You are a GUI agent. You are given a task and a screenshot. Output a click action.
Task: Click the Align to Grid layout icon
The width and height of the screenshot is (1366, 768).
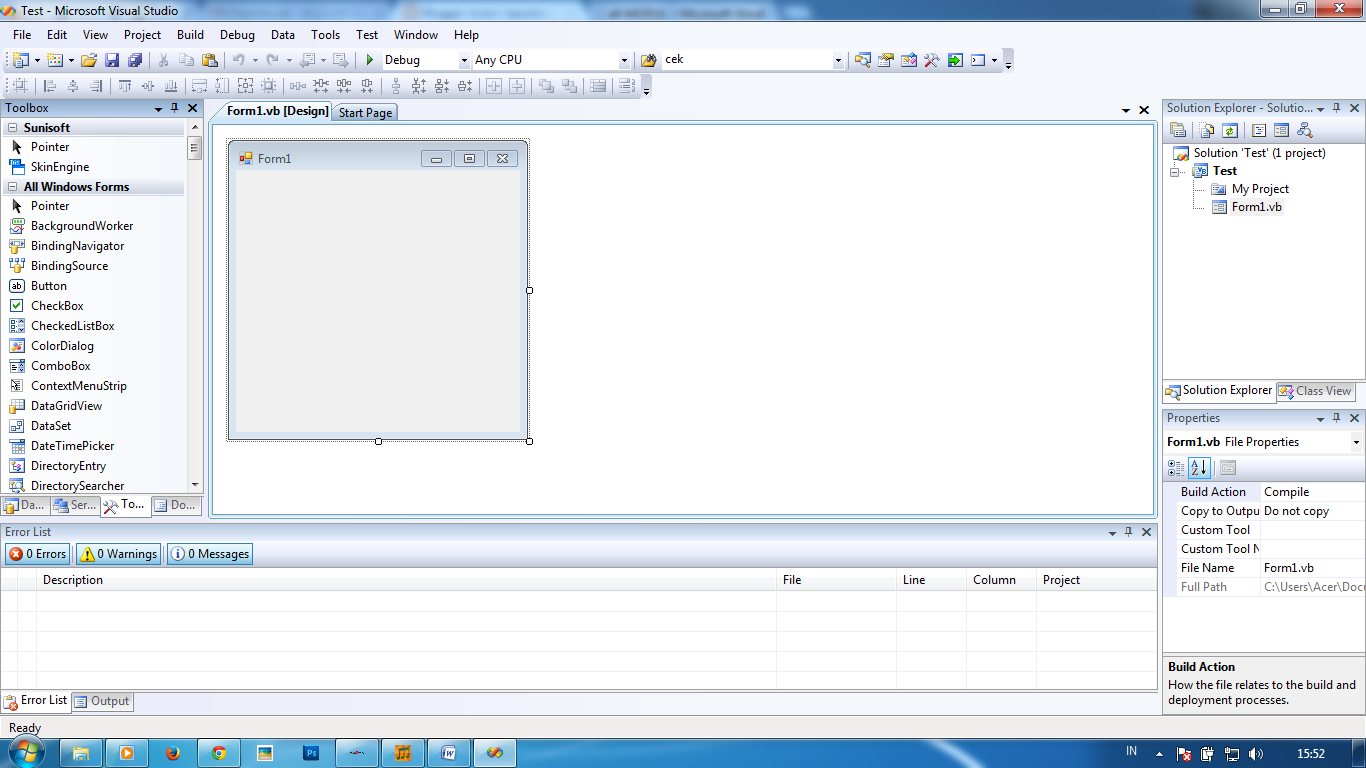(x=20, y=86)
